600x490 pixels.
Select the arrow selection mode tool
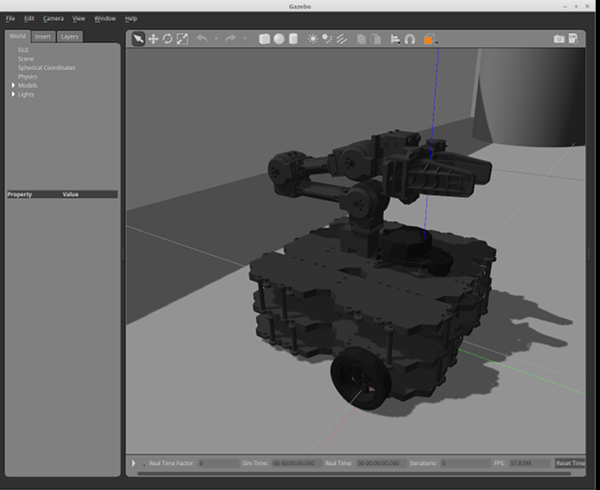pos(138,39)
